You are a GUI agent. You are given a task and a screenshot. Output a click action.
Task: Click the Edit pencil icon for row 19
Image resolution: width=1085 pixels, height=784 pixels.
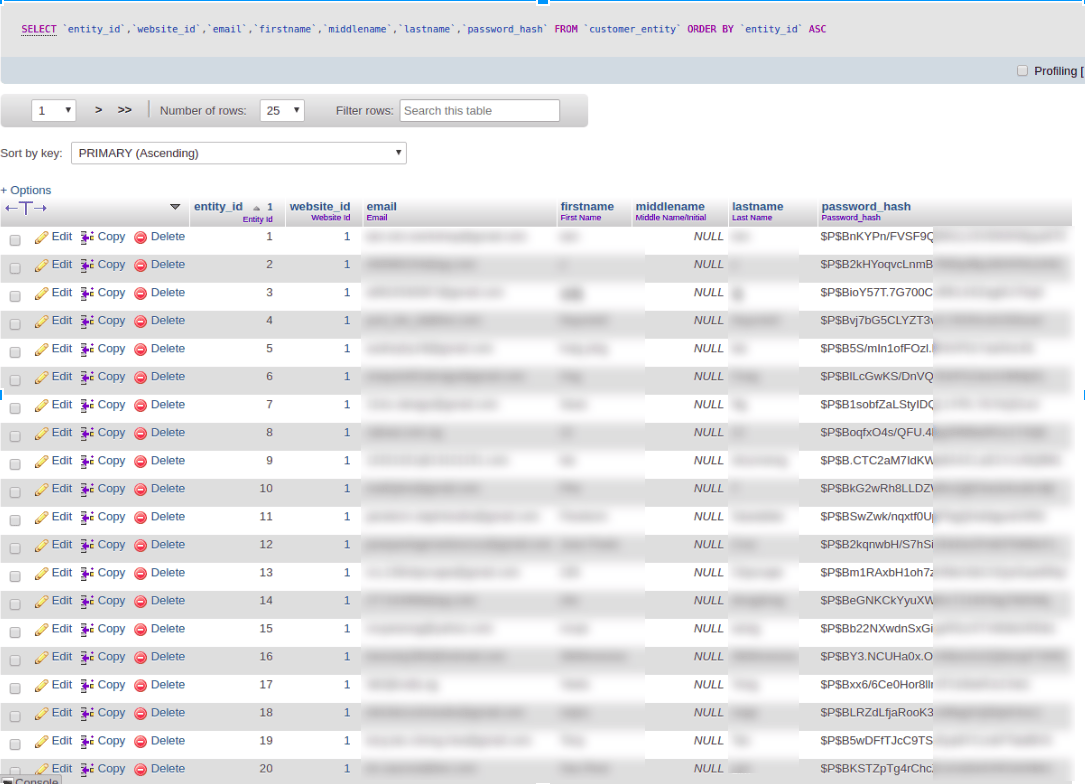coord(42,742)
